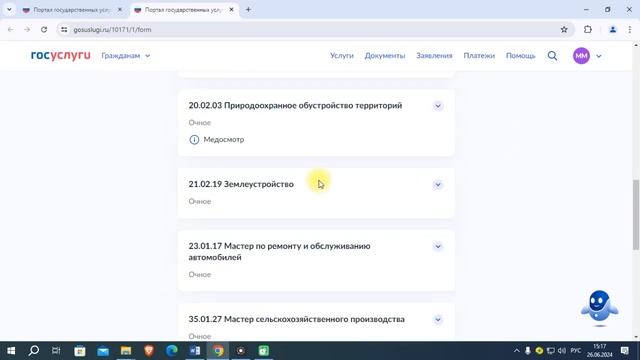Click the browser back arrow
This screenshot has height=360, width=640.
coord(11,29)
